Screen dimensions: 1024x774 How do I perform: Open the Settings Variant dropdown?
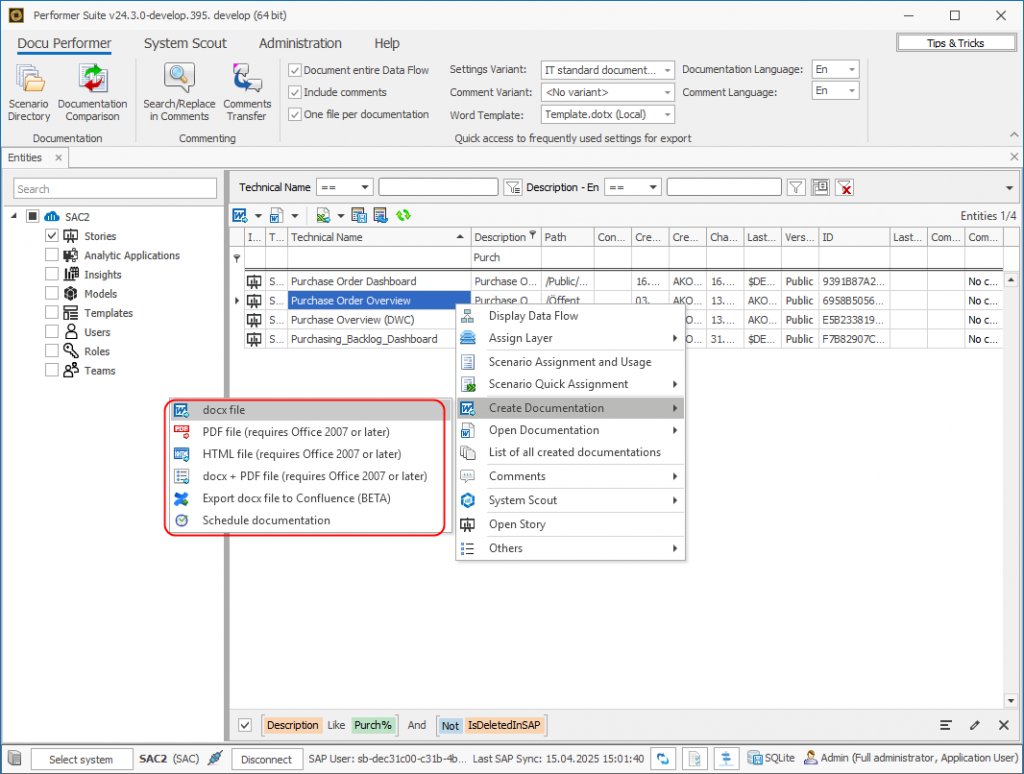(x=671, y=69)
